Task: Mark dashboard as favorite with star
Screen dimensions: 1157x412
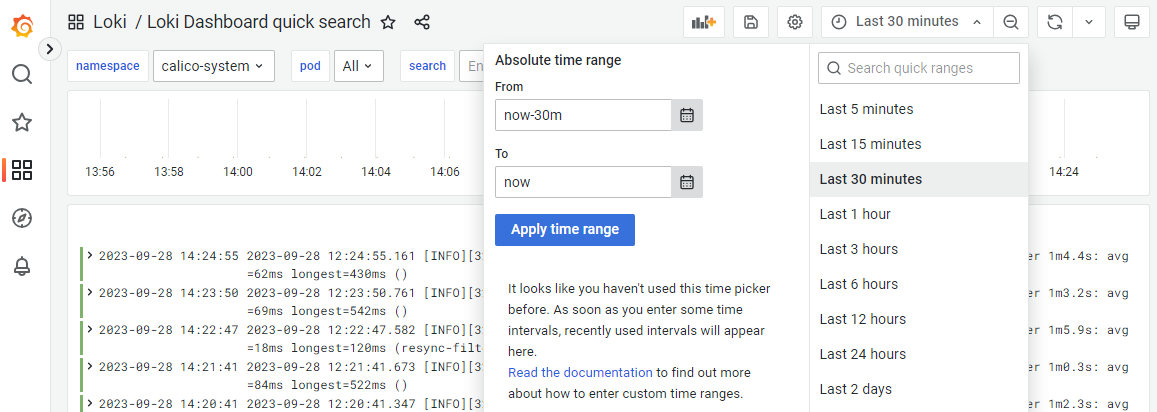Action: coord(388,22)
